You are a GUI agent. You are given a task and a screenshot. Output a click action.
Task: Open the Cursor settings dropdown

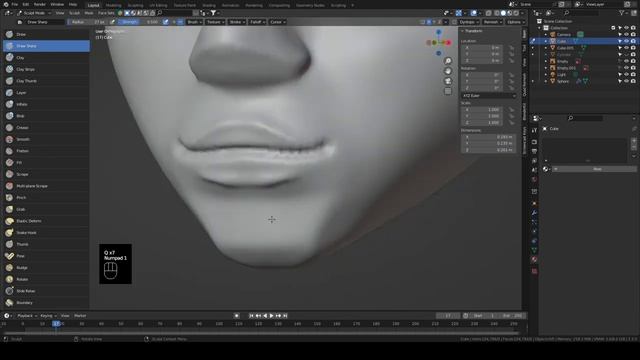278,22
